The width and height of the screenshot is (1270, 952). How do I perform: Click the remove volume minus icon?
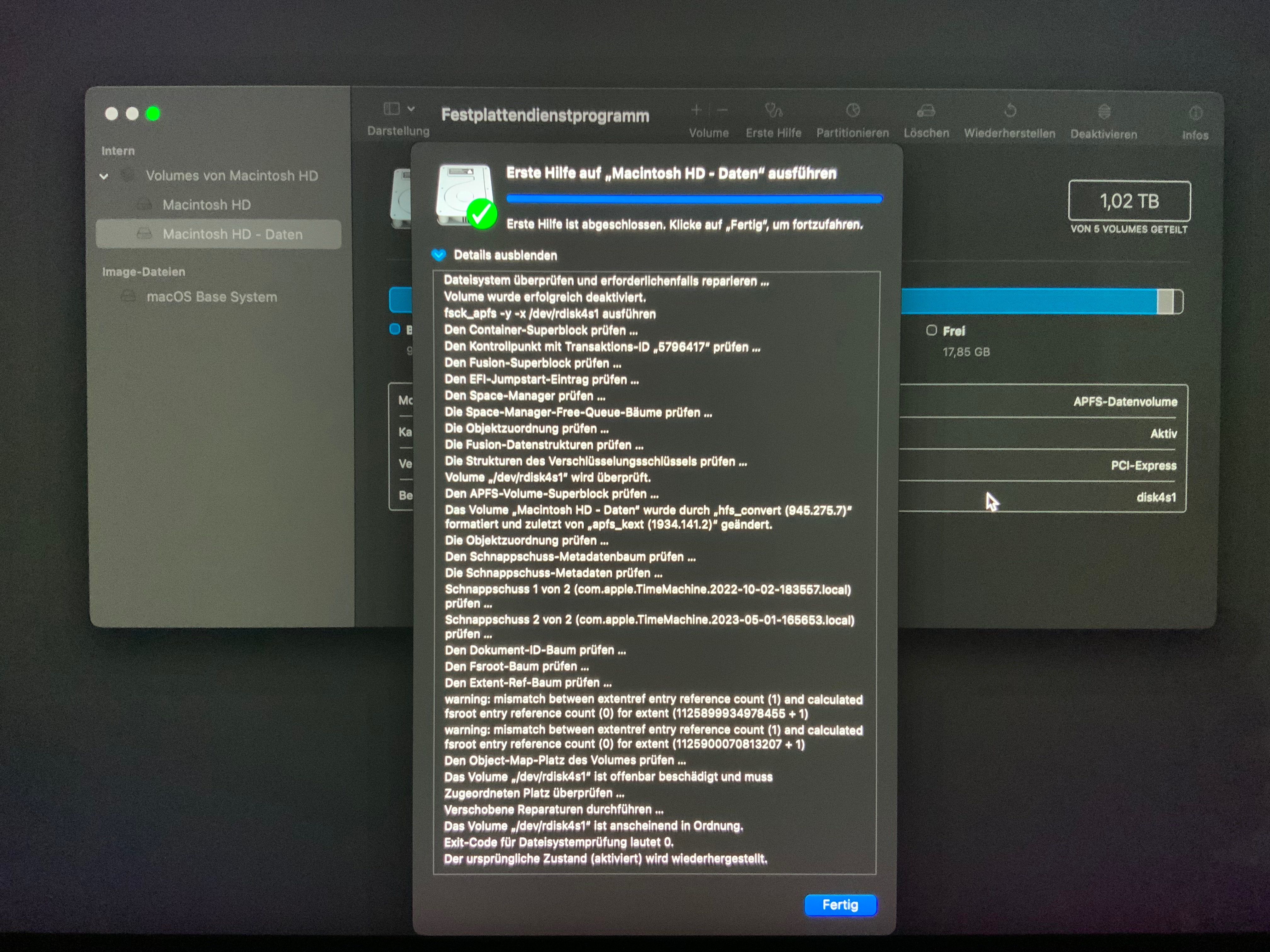tap(723, 110)
